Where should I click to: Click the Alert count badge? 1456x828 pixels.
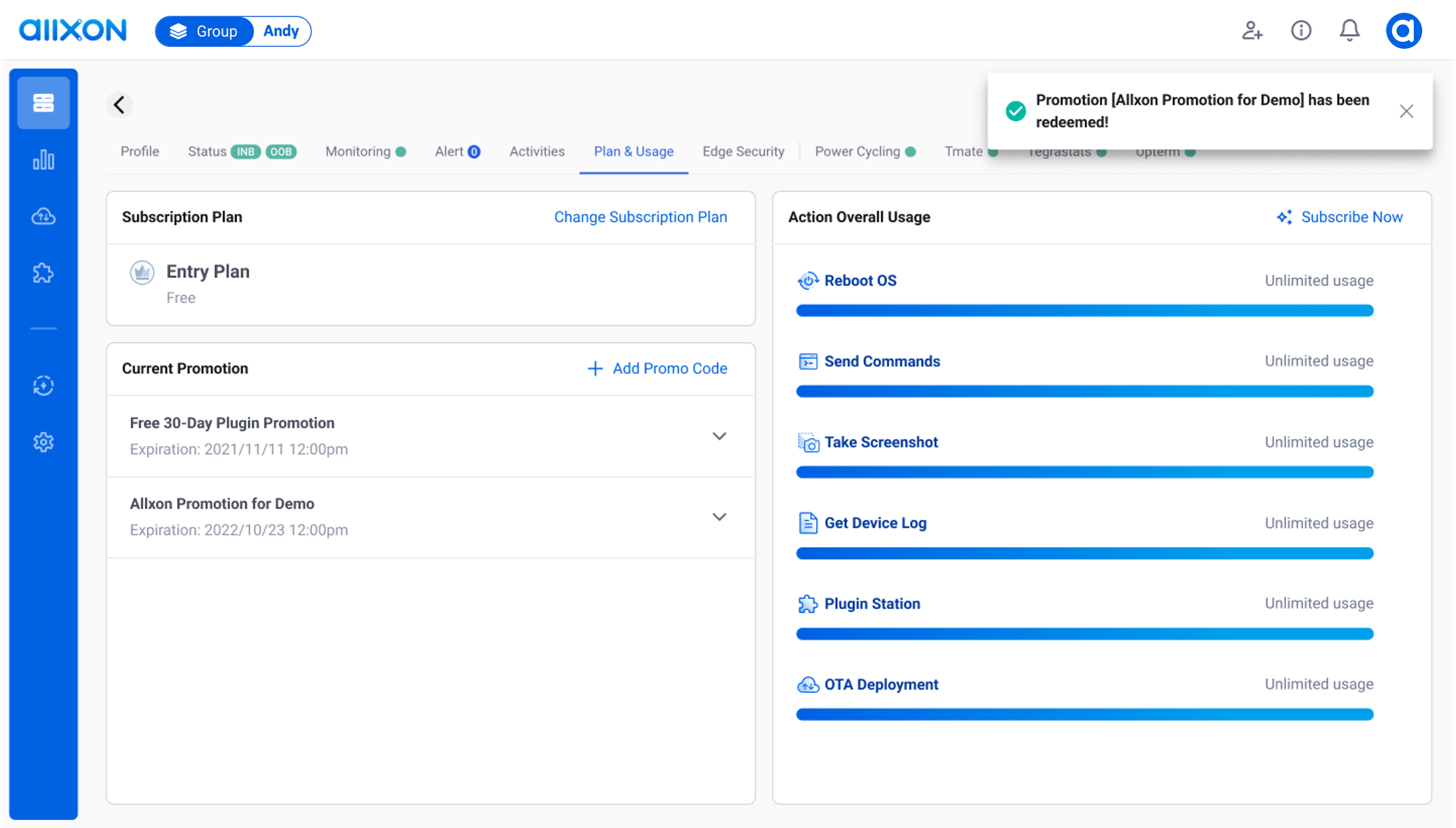[x=474, y=152]
